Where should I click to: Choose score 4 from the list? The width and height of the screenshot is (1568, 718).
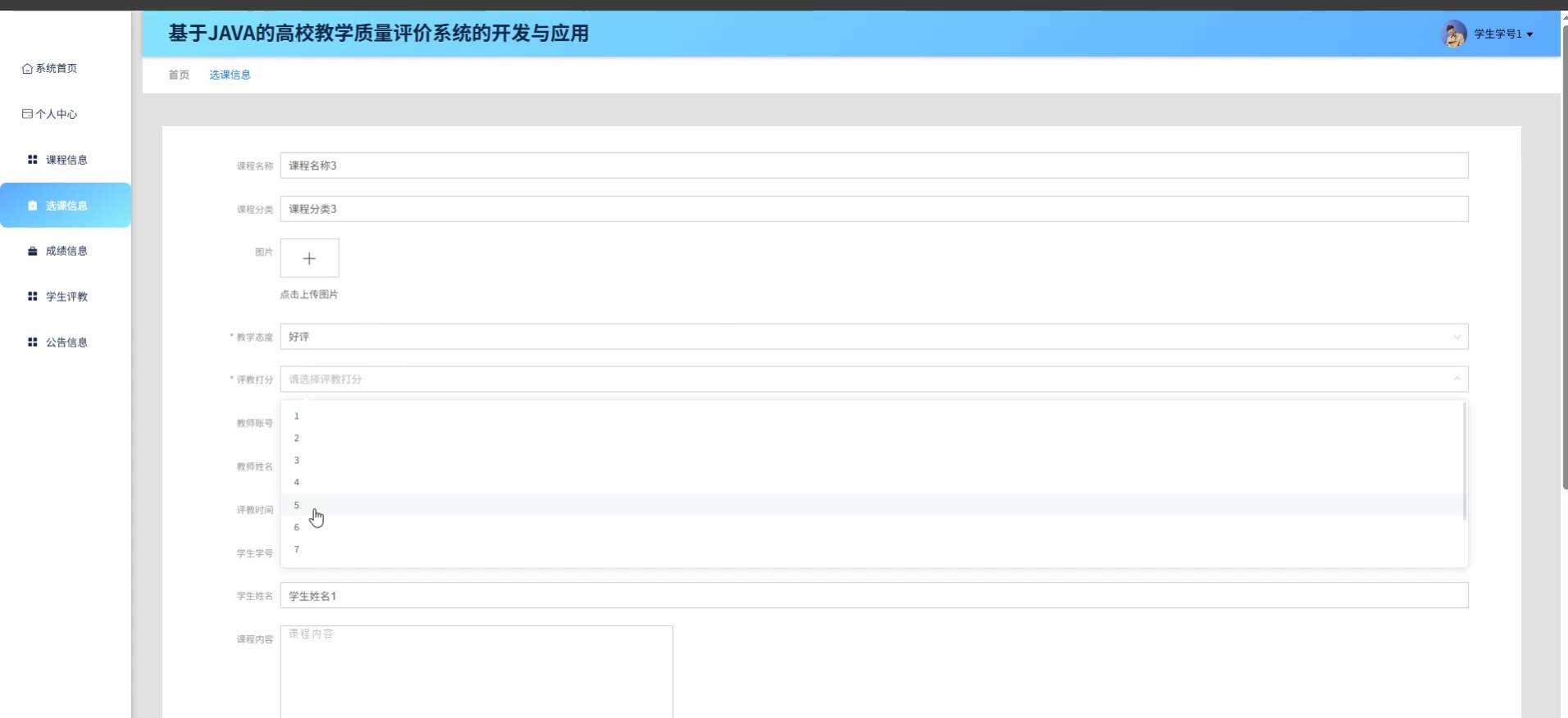point(872,483)
